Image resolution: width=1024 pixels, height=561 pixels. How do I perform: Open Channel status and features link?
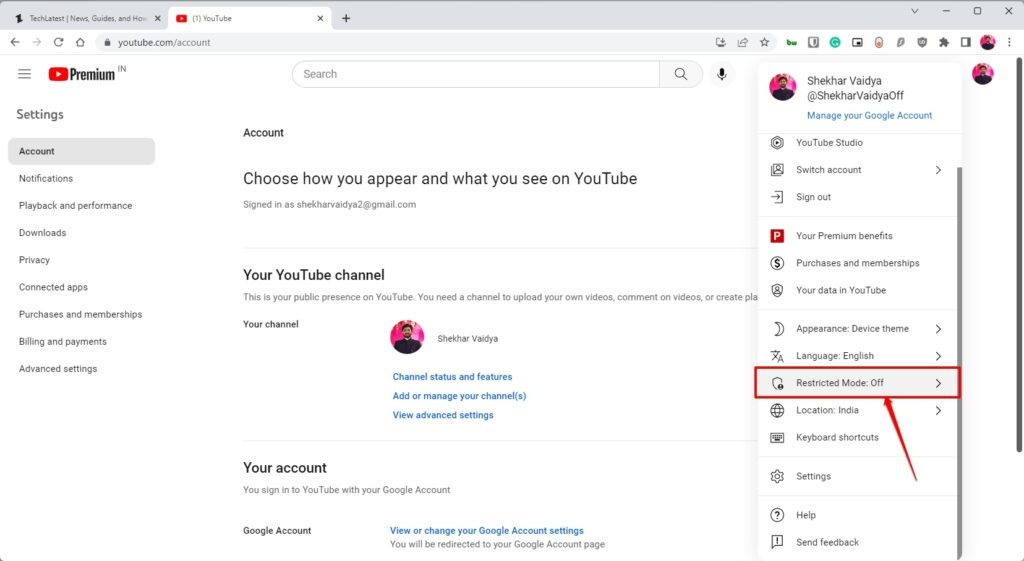click(452, 377)
